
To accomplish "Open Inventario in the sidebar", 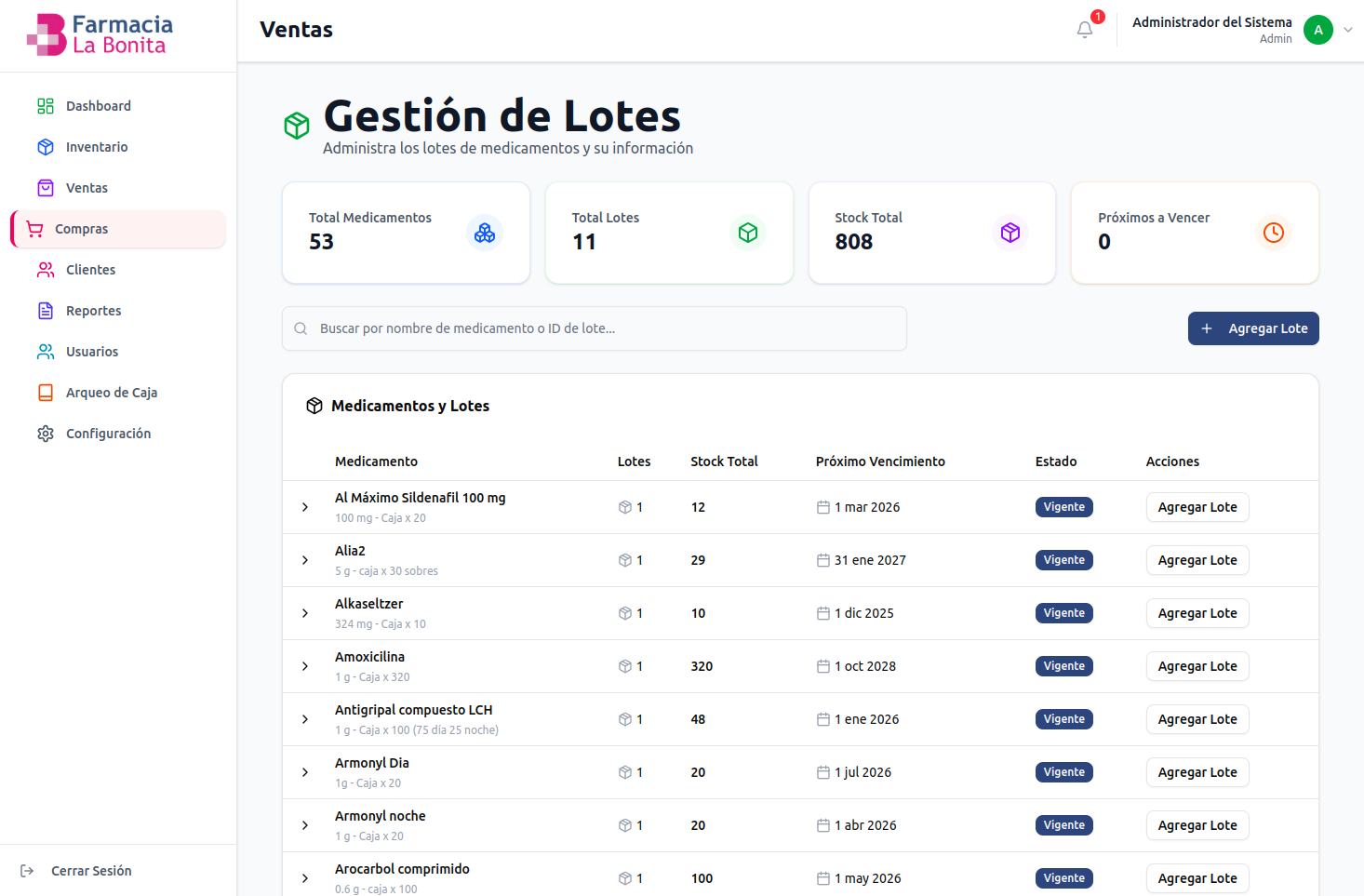I will pos(97,147).
